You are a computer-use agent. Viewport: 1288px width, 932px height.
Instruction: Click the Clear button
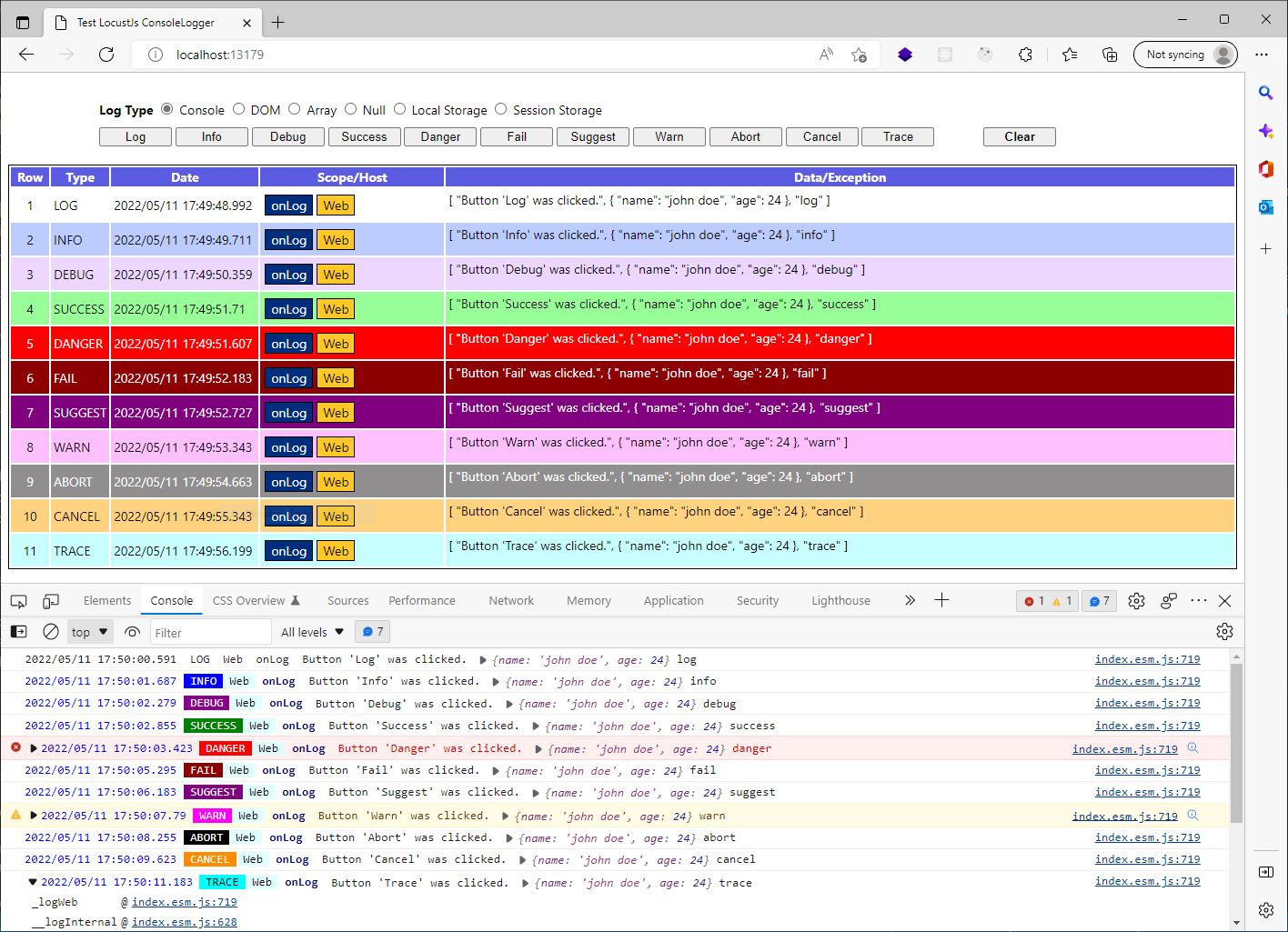(x=1020, y=136)
